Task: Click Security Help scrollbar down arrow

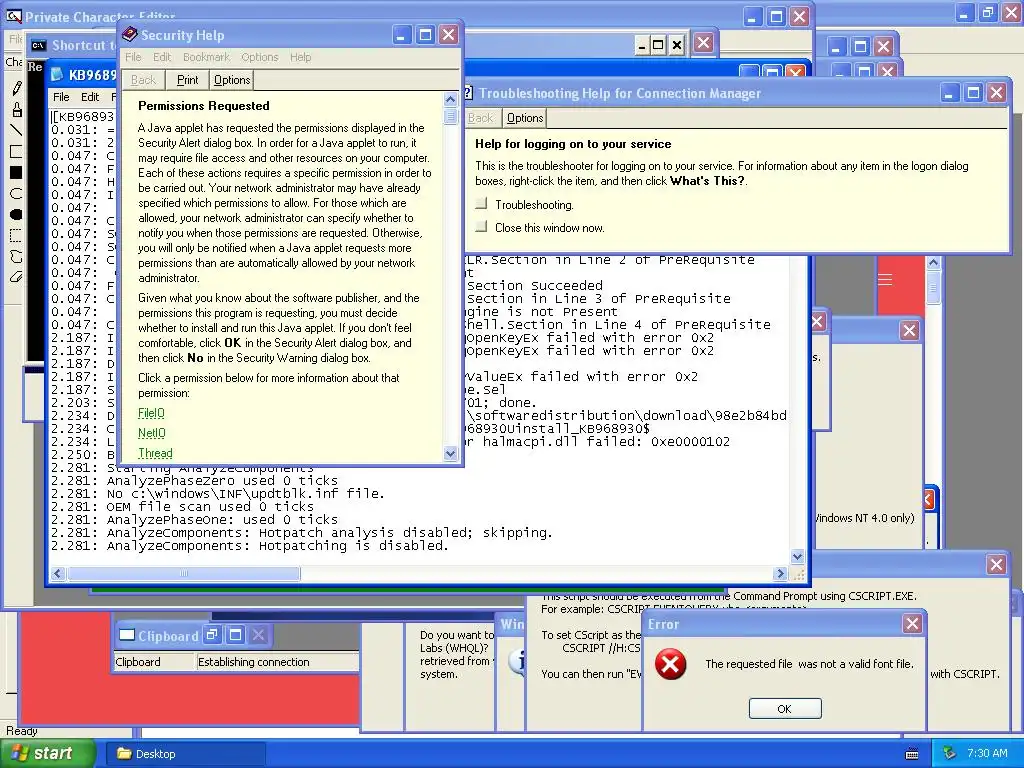Action: click(x=450, y=453)
